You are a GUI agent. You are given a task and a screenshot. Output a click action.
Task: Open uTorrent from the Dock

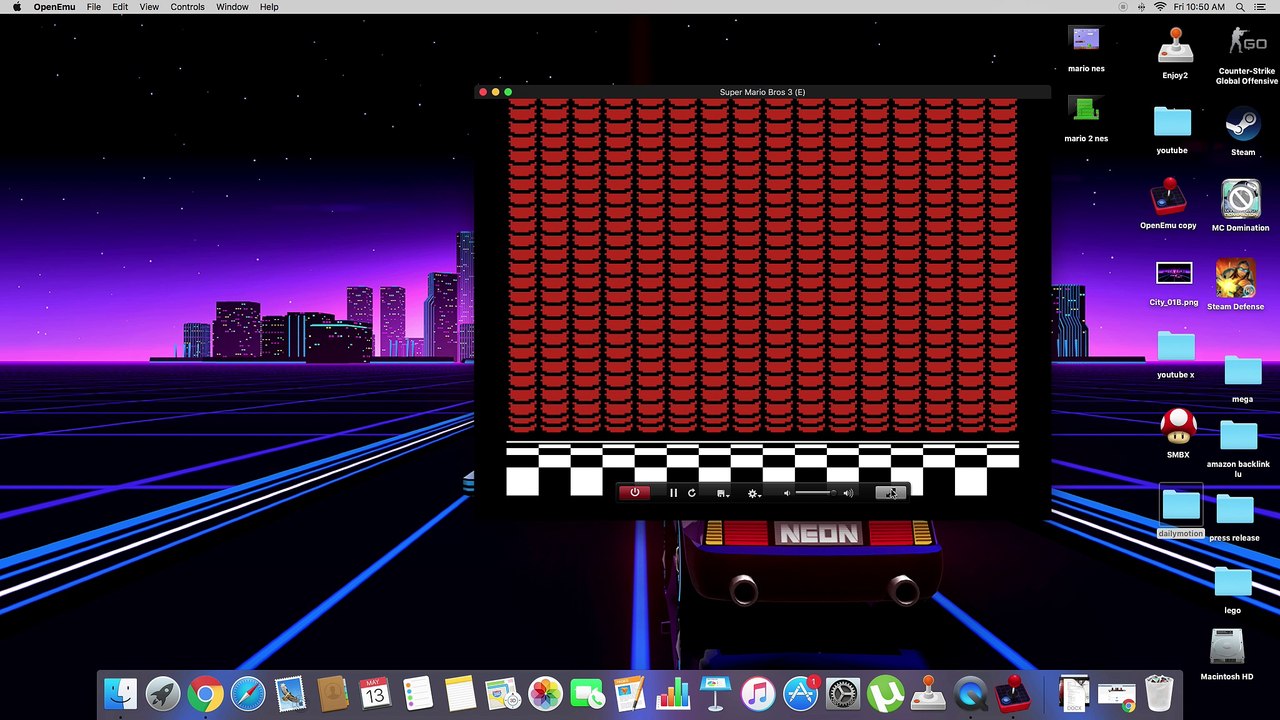(886, 693)
